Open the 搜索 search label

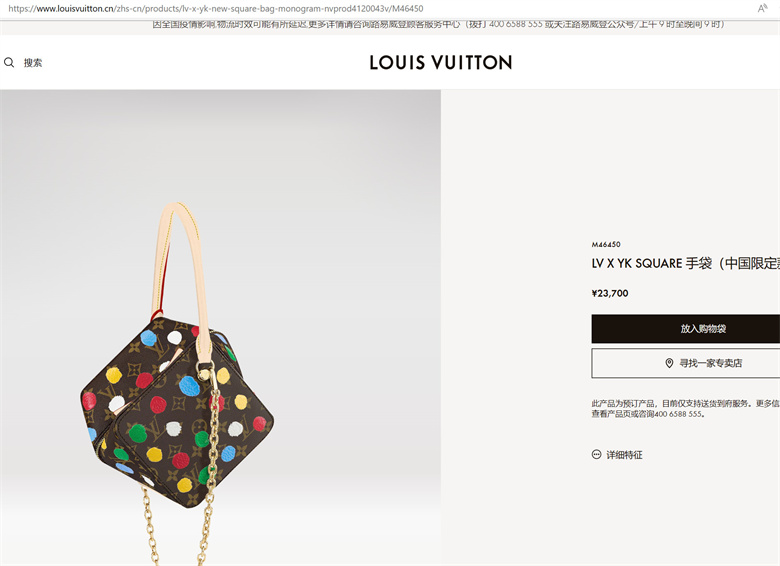[x=33, y=63]
